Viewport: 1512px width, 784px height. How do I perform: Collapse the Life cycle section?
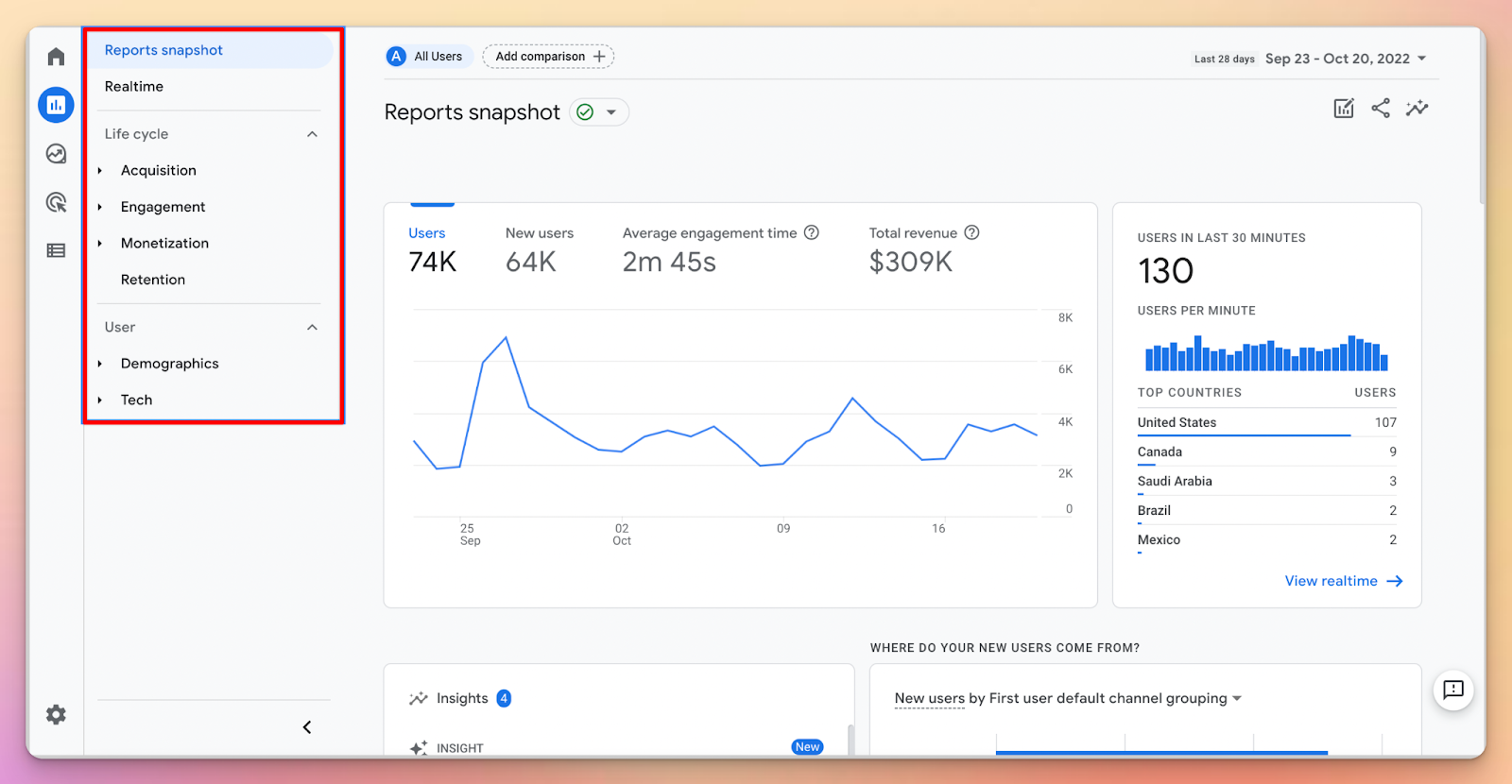[x=312, y=134]
